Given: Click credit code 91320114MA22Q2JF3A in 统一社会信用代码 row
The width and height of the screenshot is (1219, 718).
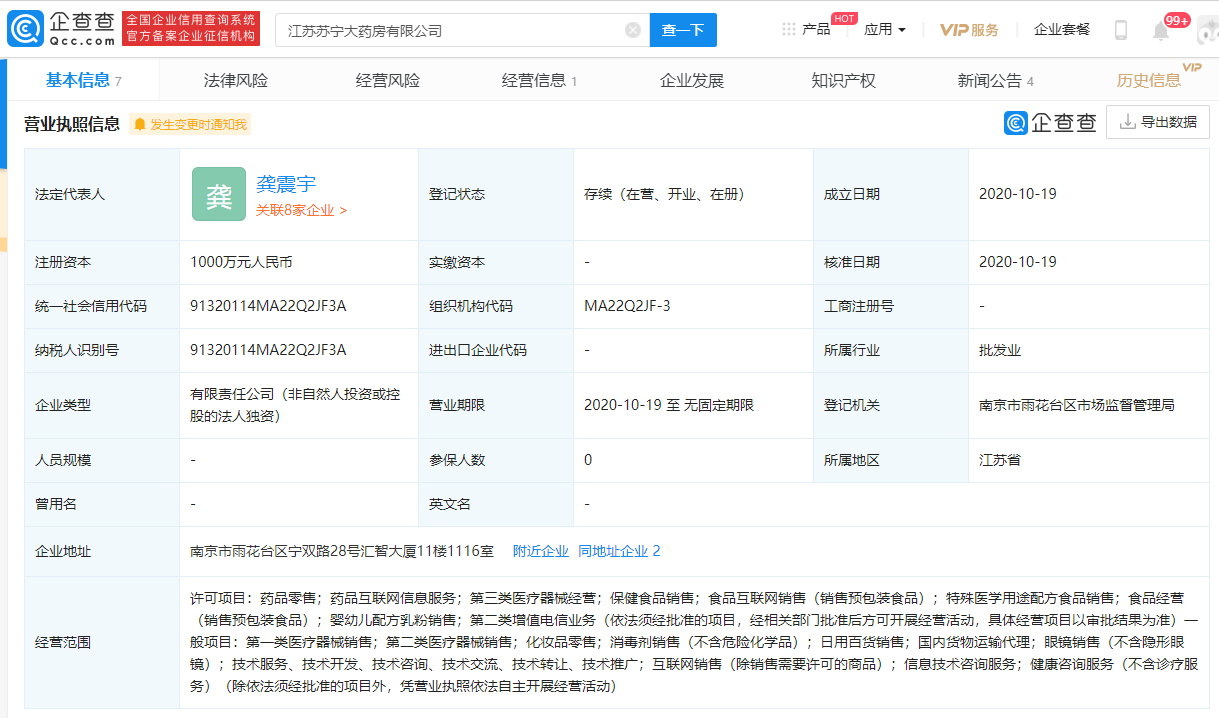Looking at the screenshot, I should click(268, 306).
